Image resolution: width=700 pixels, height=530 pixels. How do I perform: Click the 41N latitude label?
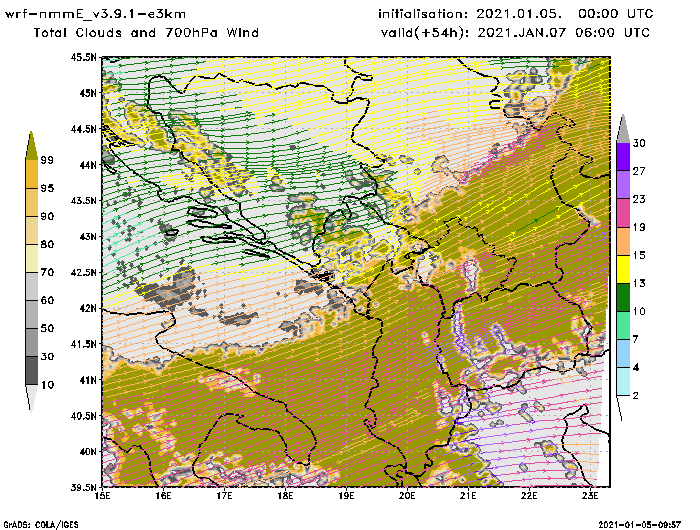click(x=88, y=380)
